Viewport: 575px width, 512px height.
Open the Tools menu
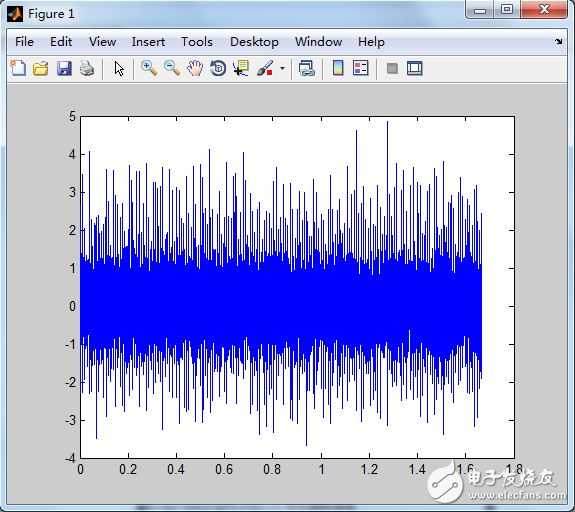tap(197, 42)
